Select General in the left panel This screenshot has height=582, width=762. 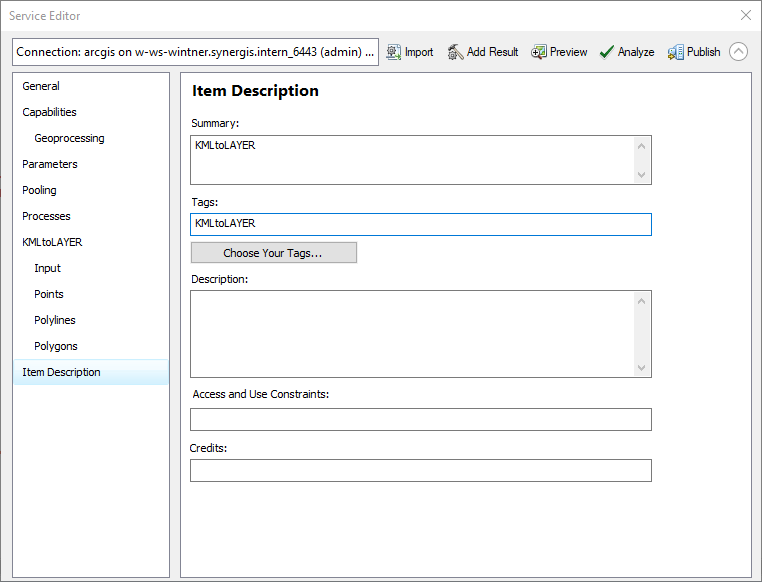click(41, 86)
